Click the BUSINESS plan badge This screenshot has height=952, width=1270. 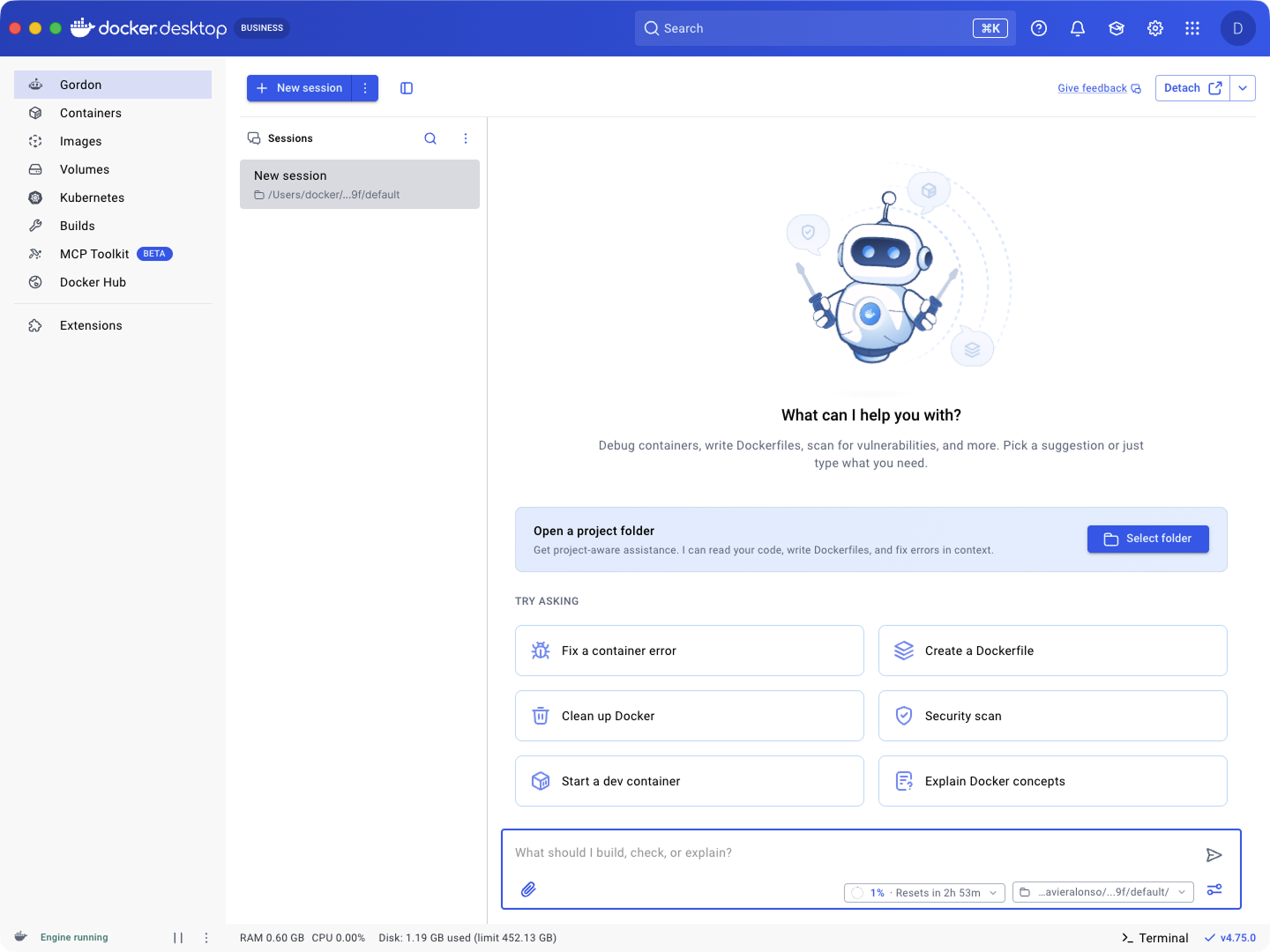tap(262, 28)
